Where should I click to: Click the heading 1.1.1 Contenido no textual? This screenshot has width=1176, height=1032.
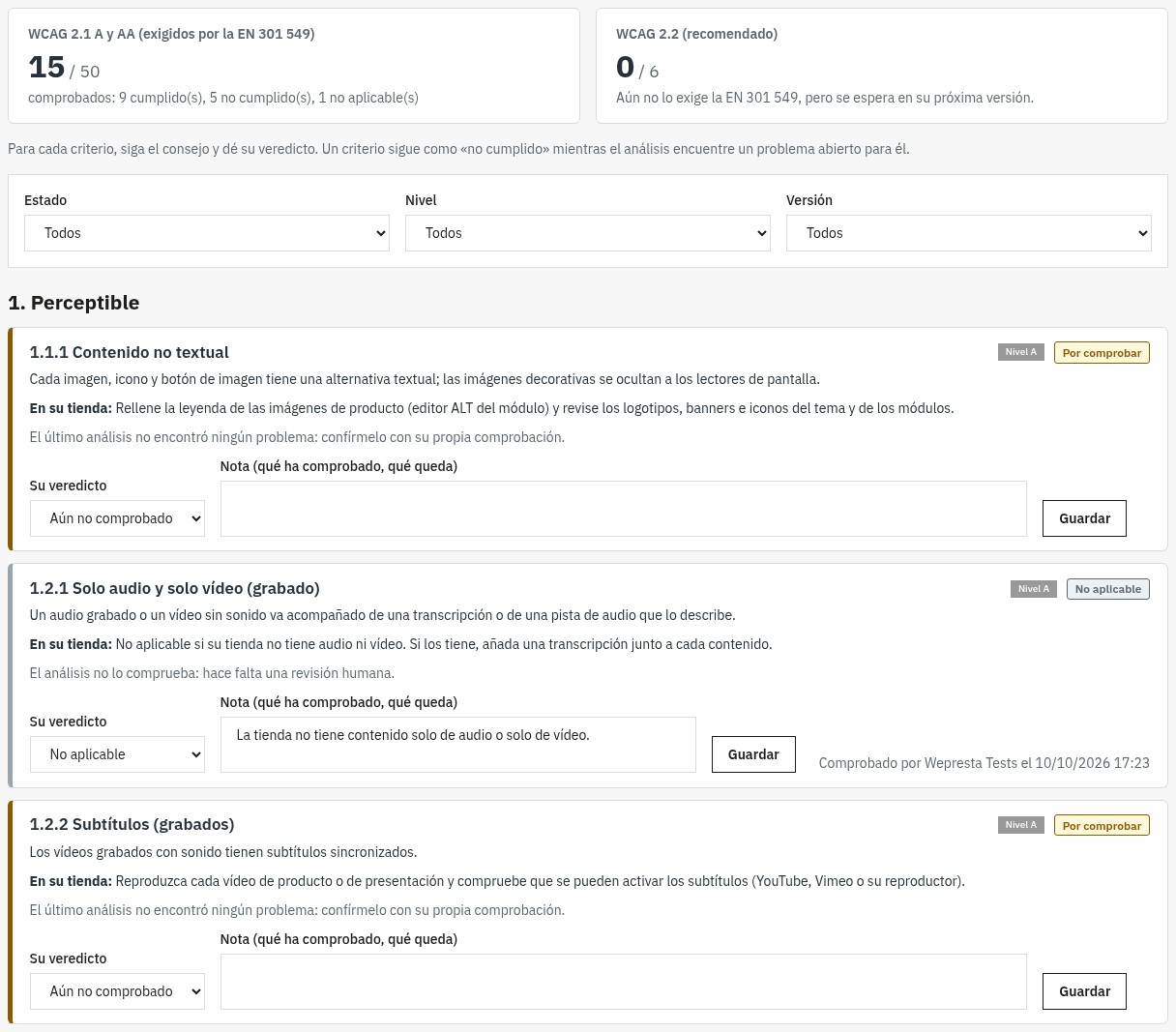click(130, 352)
